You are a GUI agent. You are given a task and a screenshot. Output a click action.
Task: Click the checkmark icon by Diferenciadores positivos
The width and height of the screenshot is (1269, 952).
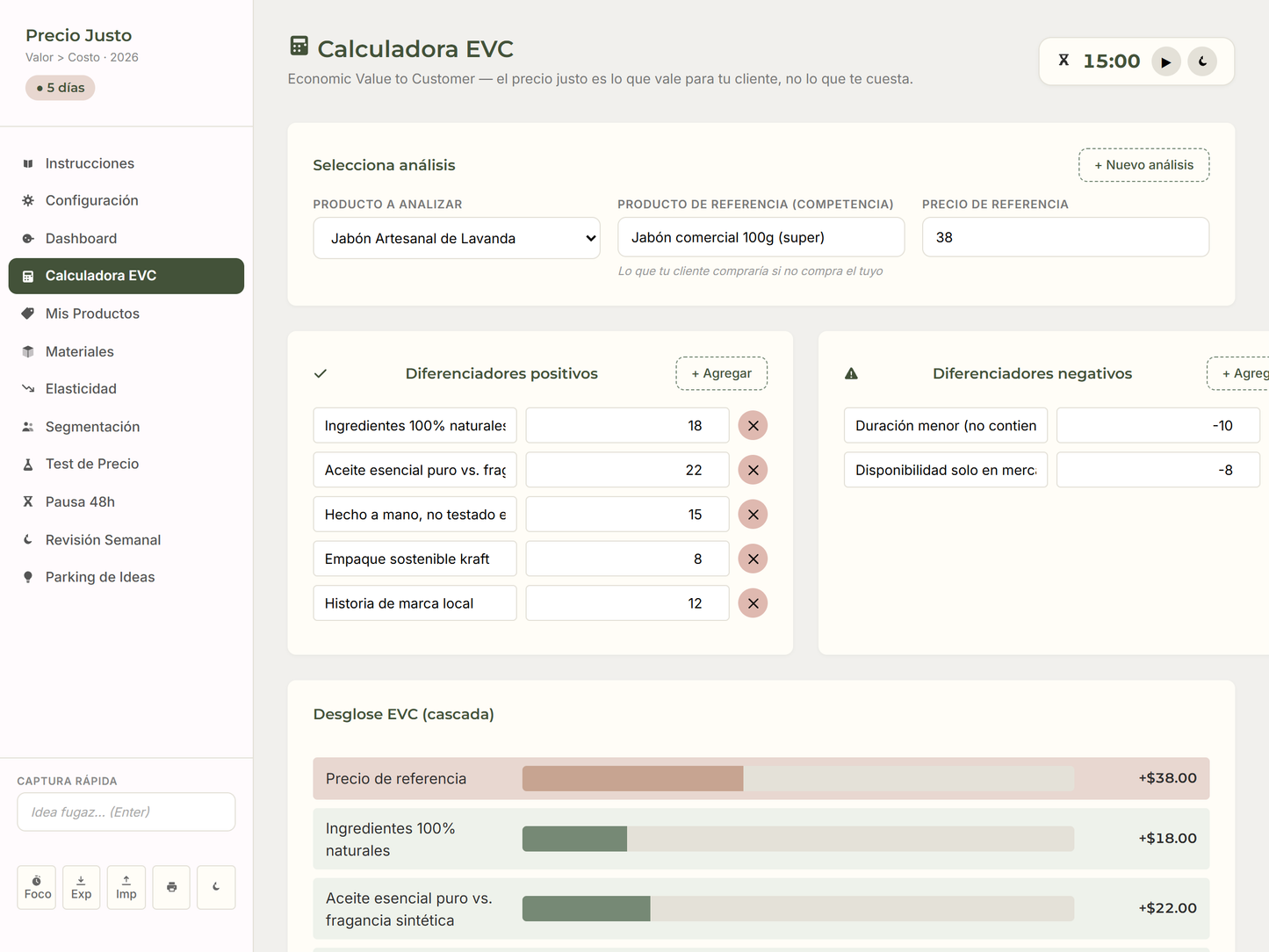point(321,373)
